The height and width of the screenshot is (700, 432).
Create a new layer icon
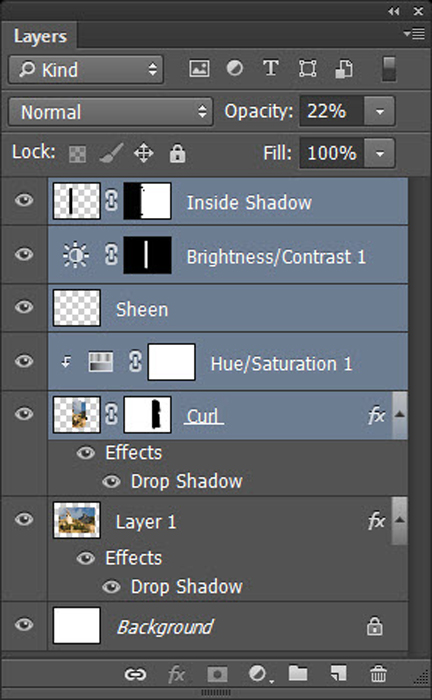pos(338,673)
